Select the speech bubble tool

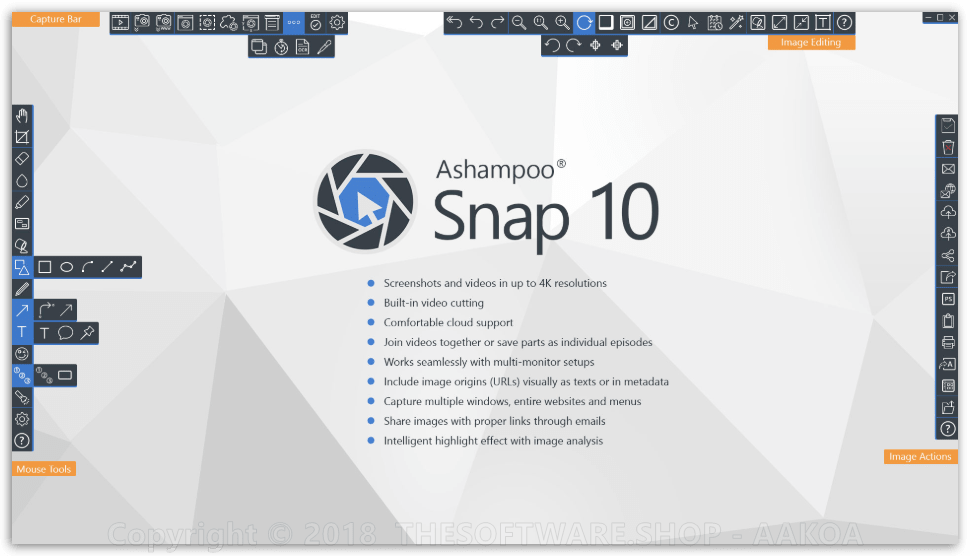pyautogui.click(x=66, y=333)
